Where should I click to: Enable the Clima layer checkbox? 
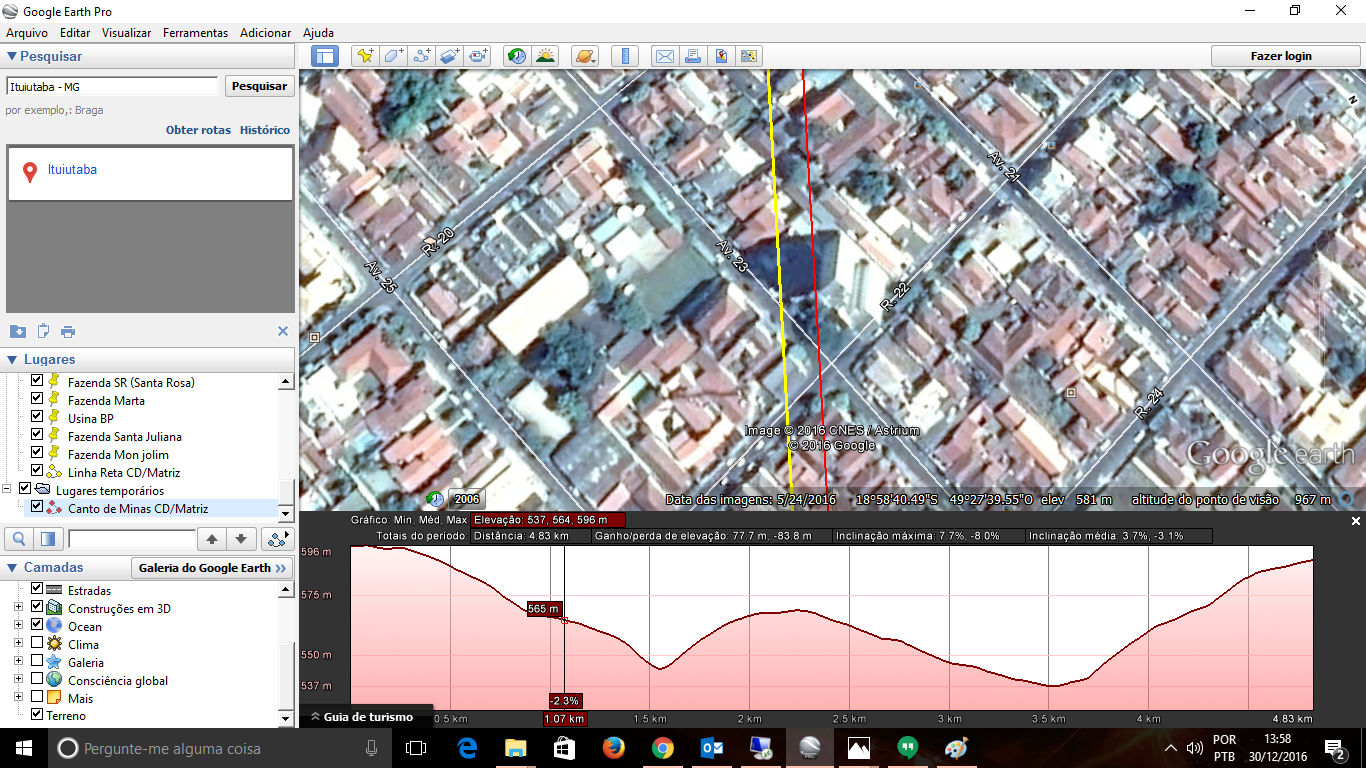tap(37, 644)
